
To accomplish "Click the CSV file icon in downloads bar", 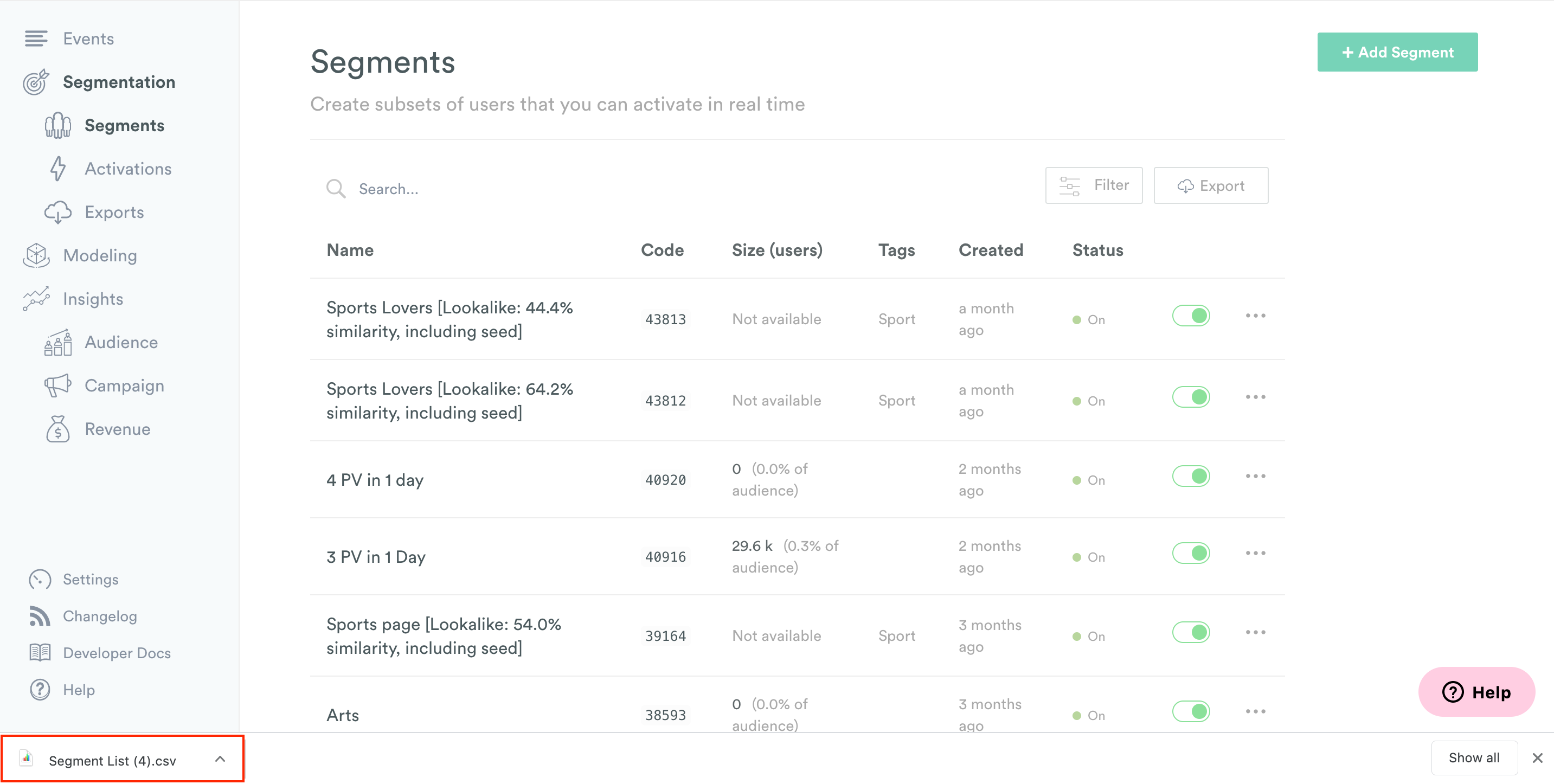I will pyautogui.click(x=26, y=759).
